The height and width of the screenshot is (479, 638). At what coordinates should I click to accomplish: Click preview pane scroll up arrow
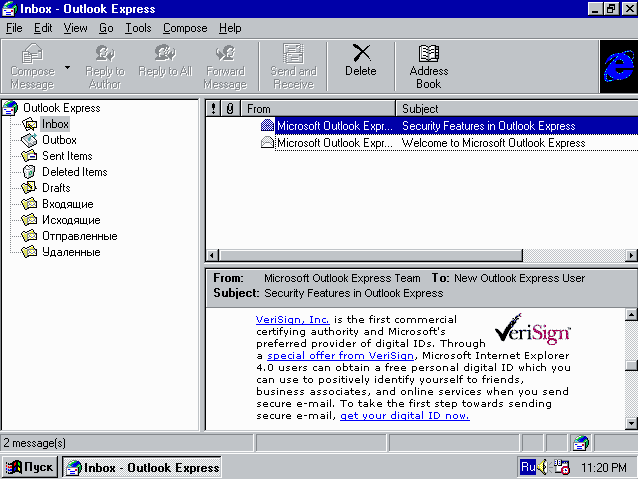click(631, 314)
